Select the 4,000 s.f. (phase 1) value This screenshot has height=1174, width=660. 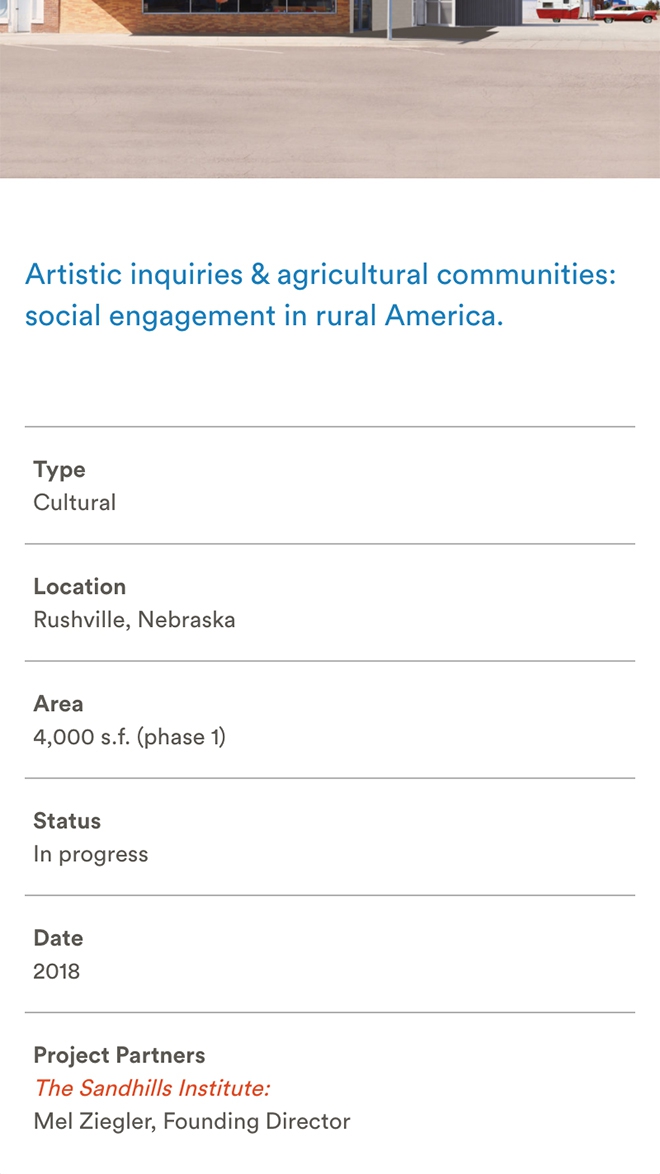130,737
